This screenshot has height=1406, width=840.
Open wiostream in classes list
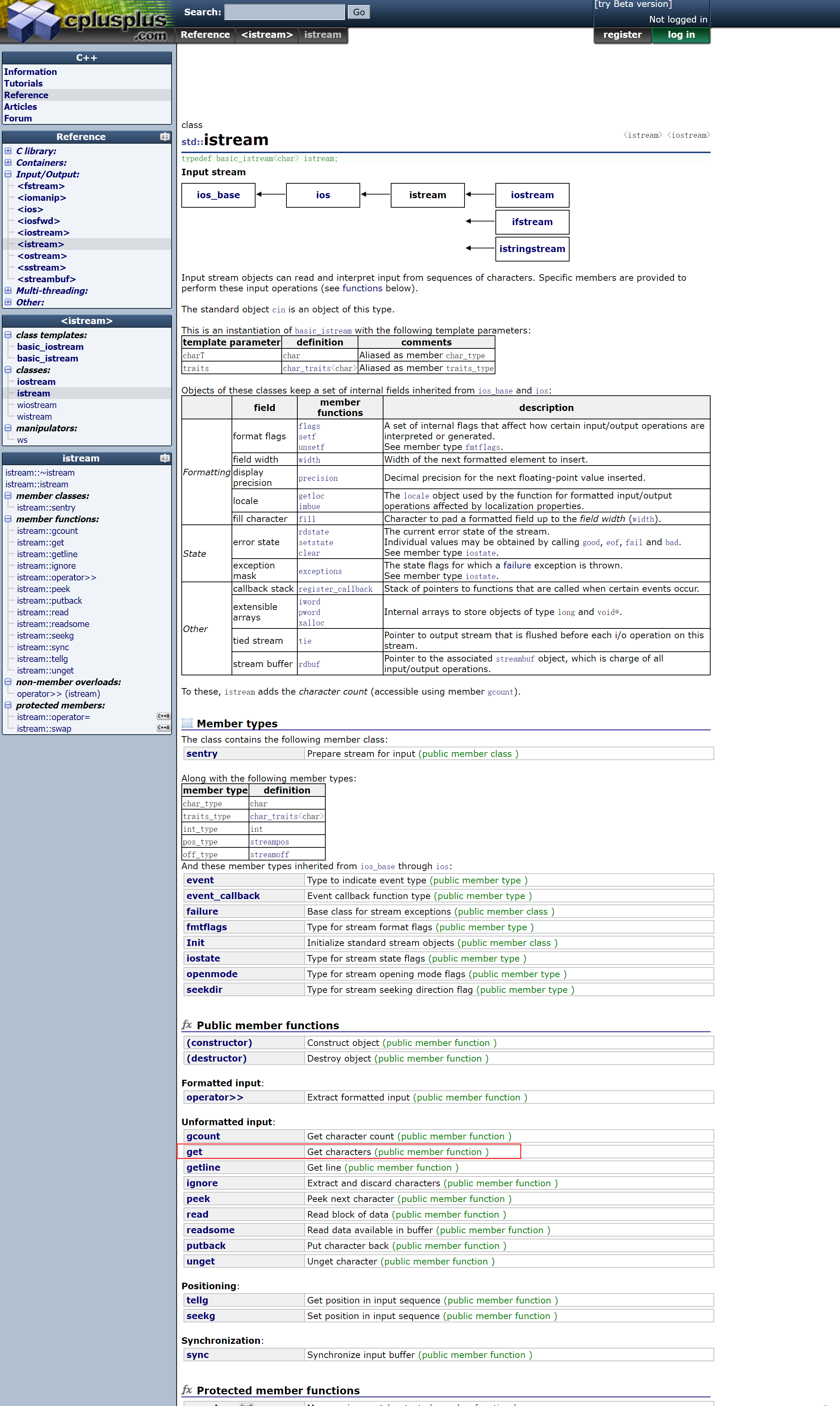tap(37, 405)
